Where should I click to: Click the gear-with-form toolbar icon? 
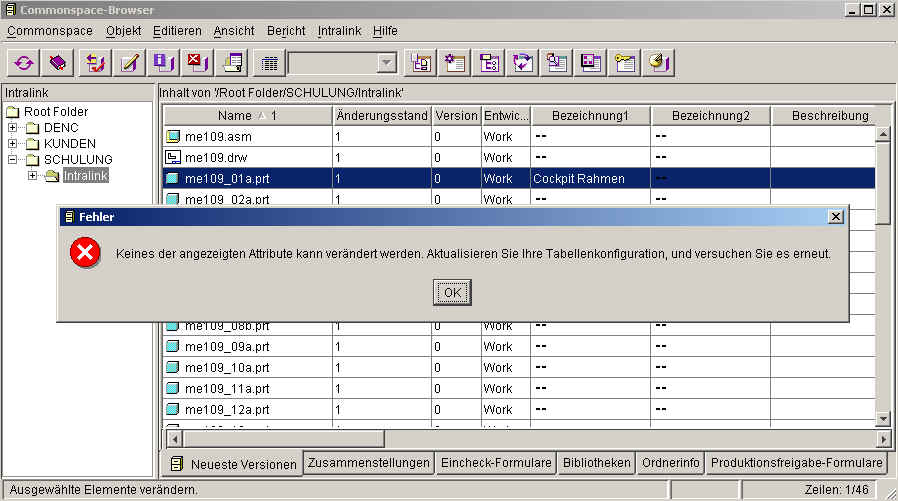455,63
